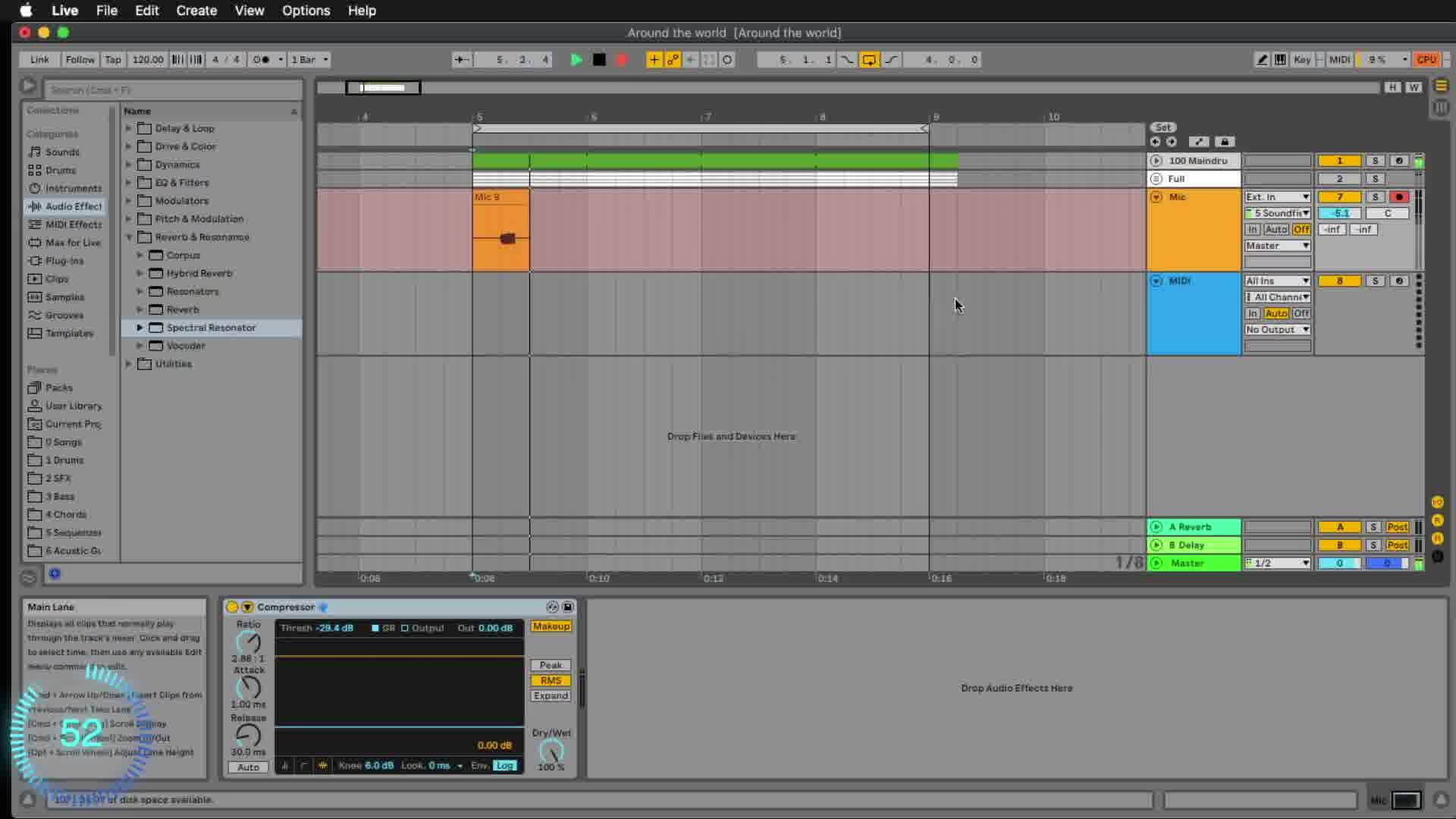Select the Compressor Transfer Curve view icon

(303, 766)
